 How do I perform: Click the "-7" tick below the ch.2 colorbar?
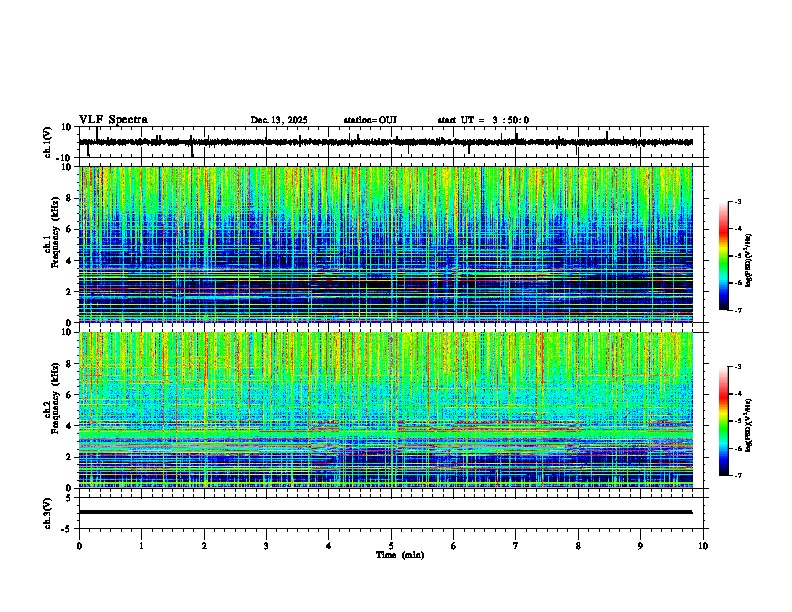click(737, 476)
